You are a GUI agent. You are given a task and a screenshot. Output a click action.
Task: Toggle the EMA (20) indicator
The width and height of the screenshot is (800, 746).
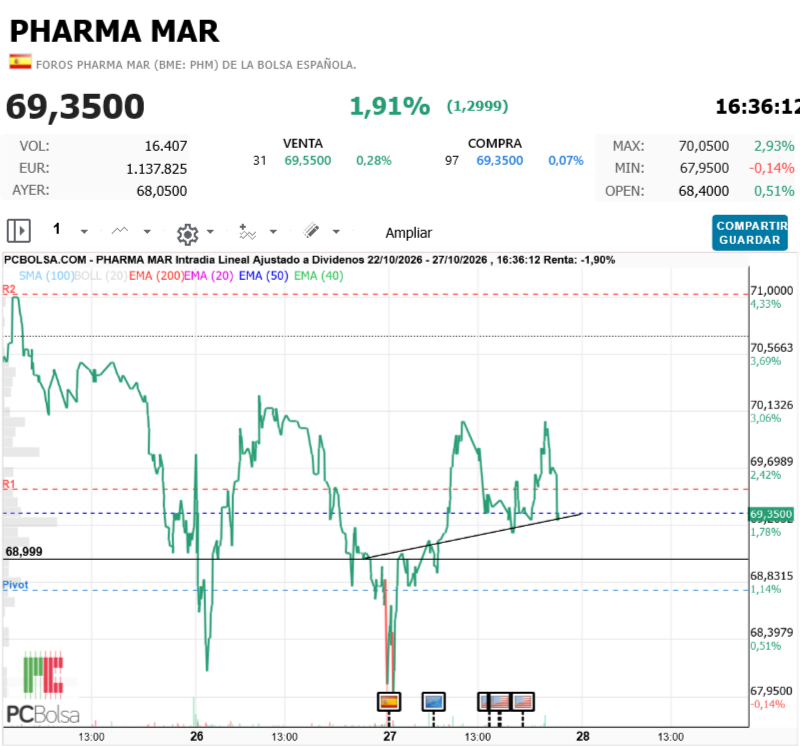pyautogui.click(x=209, y=276)
